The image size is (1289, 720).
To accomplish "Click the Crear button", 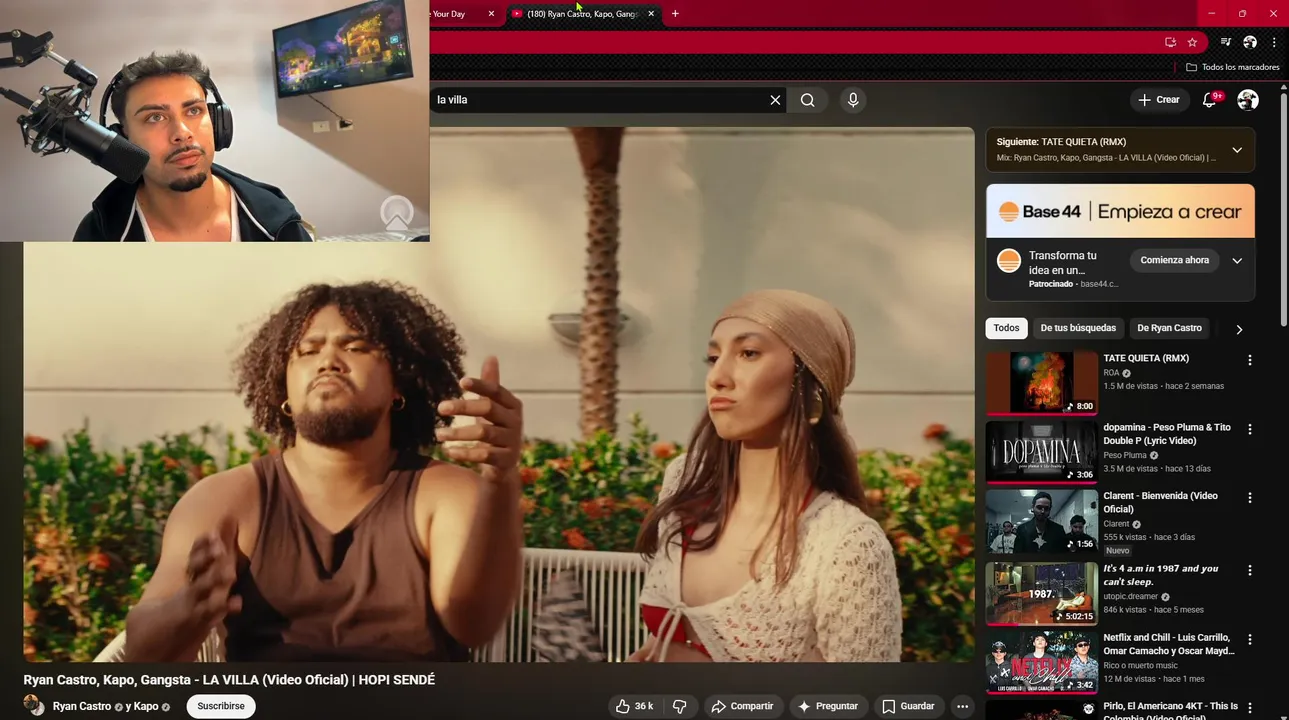I will (1158, 100).
